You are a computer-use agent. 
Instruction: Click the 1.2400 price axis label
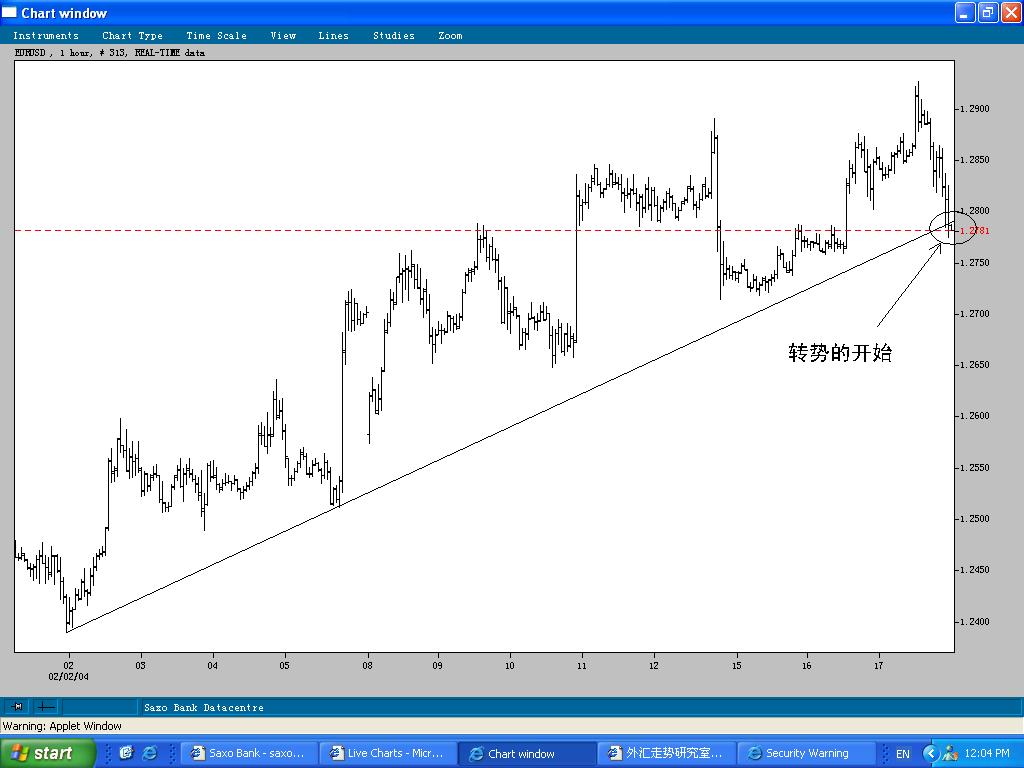974,622
